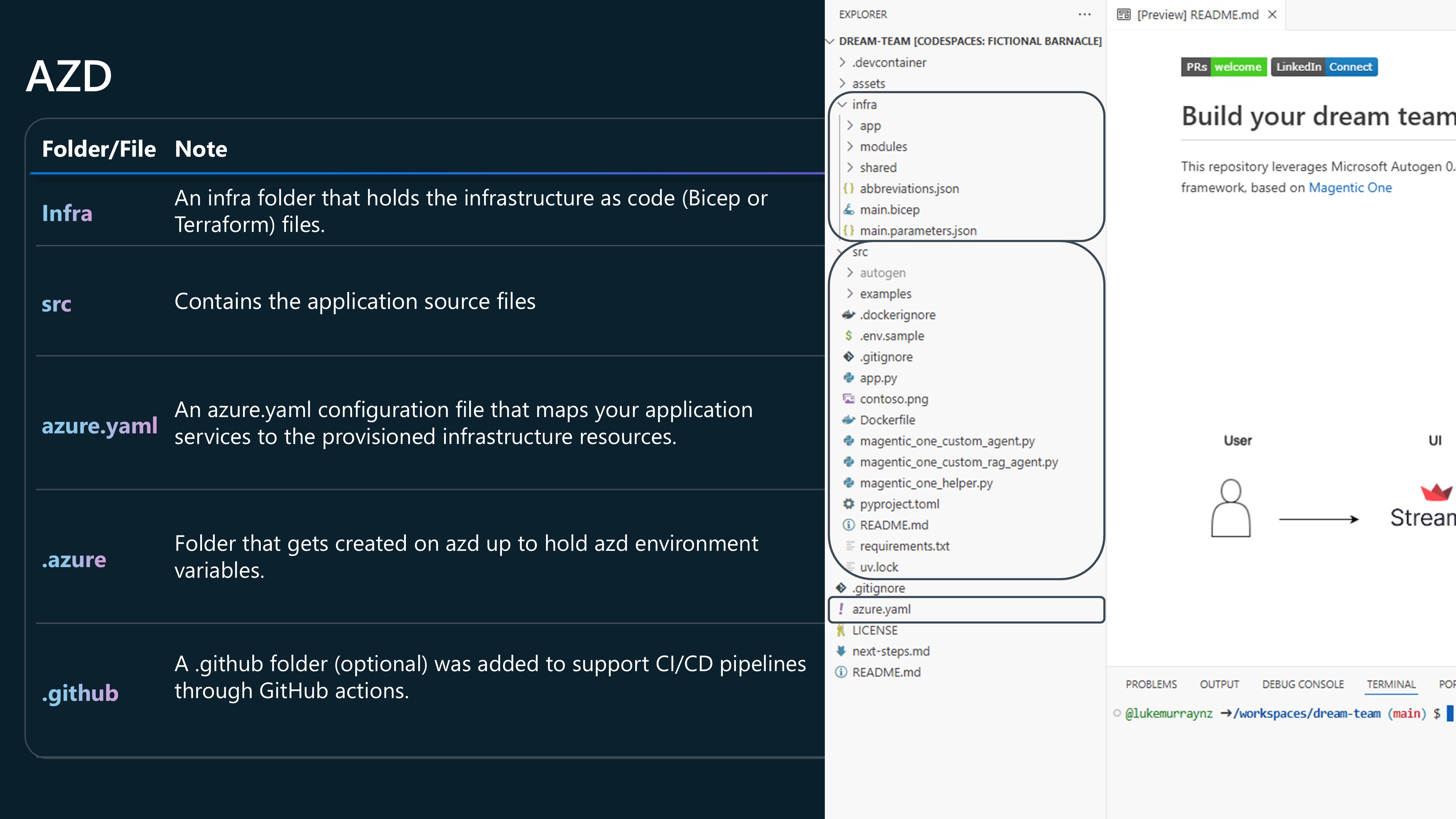The width and height of the screenshot is (1456, 819).
Task: Click azure.yaml exclamation icon
Action: (x=841, y=609)
